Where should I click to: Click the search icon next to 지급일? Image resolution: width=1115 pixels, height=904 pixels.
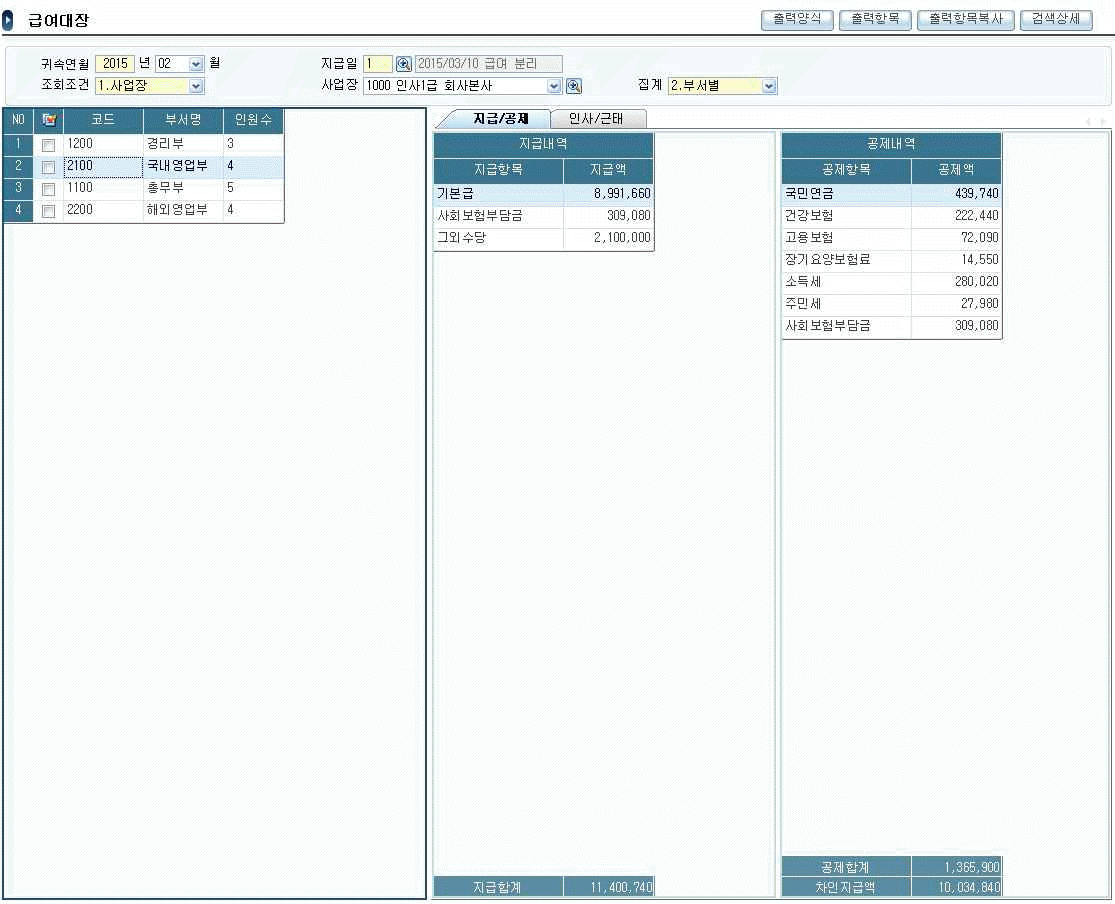pyautogui.click(x=404, y=64)
